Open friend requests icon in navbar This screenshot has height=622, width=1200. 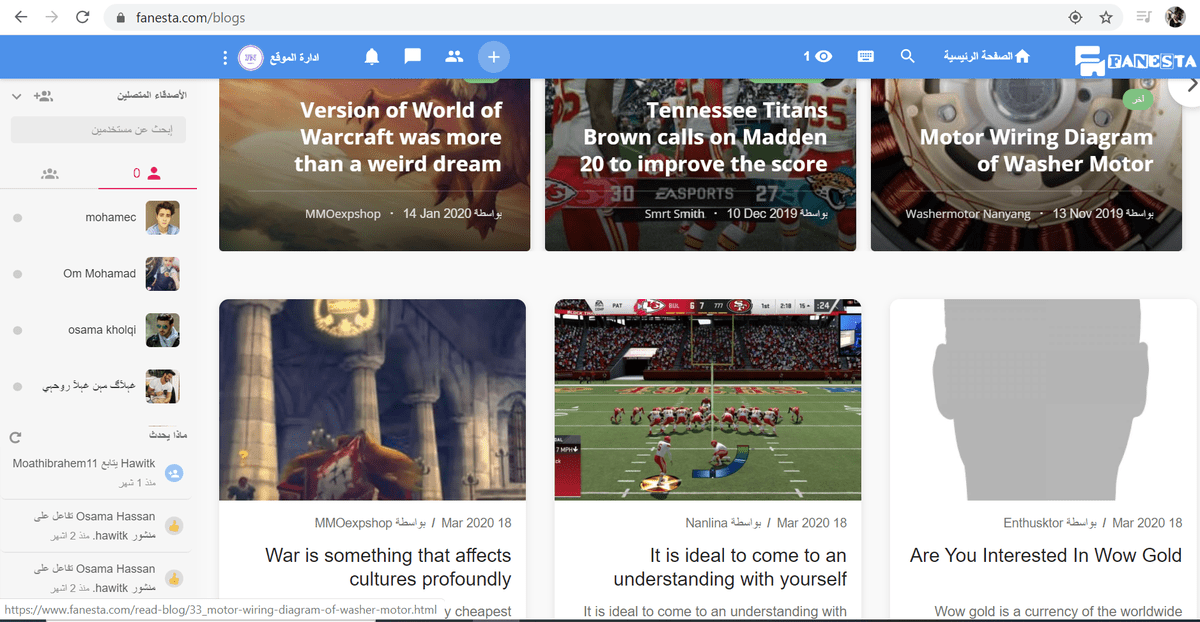click(454, 57)
